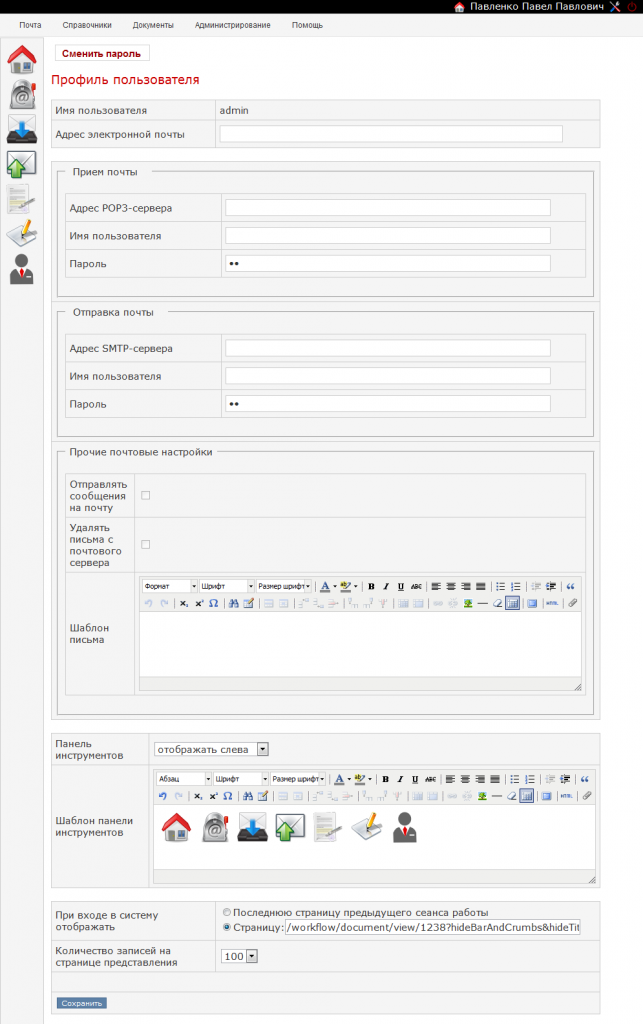
Task: Insert special character omega in toolbar template editor
Action: tap(228, 796)
